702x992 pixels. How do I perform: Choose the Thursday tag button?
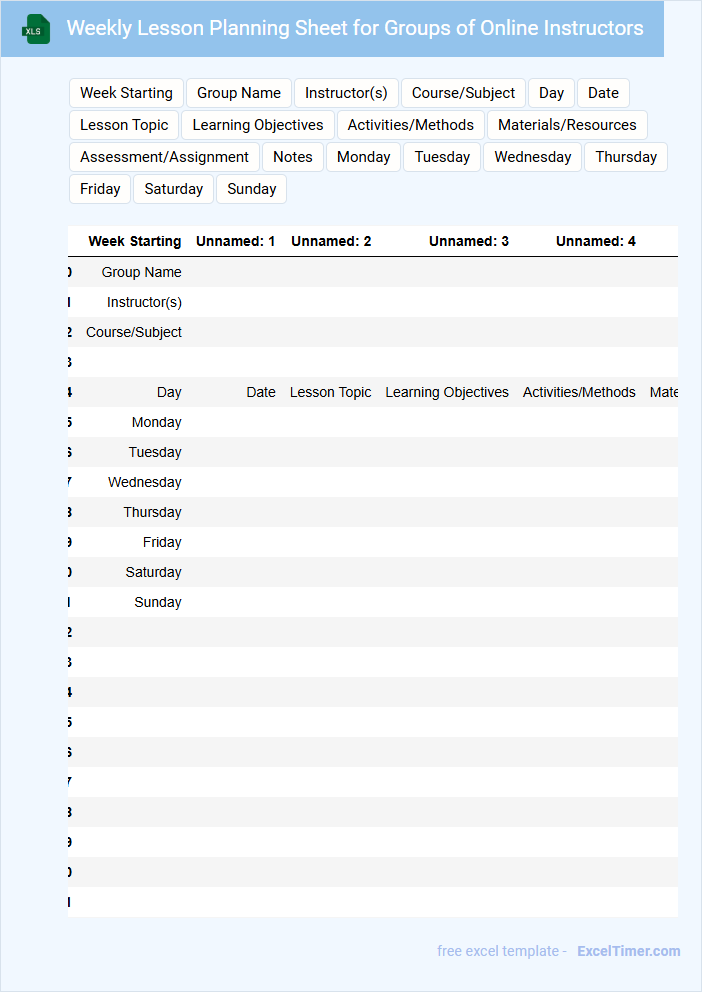point(626,157)
